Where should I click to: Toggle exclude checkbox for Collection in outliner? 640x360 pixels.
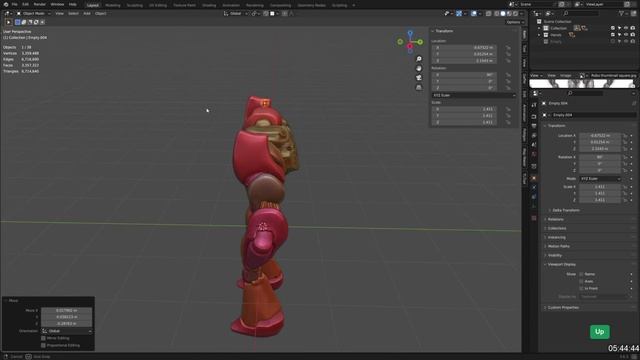coord(613,28)
